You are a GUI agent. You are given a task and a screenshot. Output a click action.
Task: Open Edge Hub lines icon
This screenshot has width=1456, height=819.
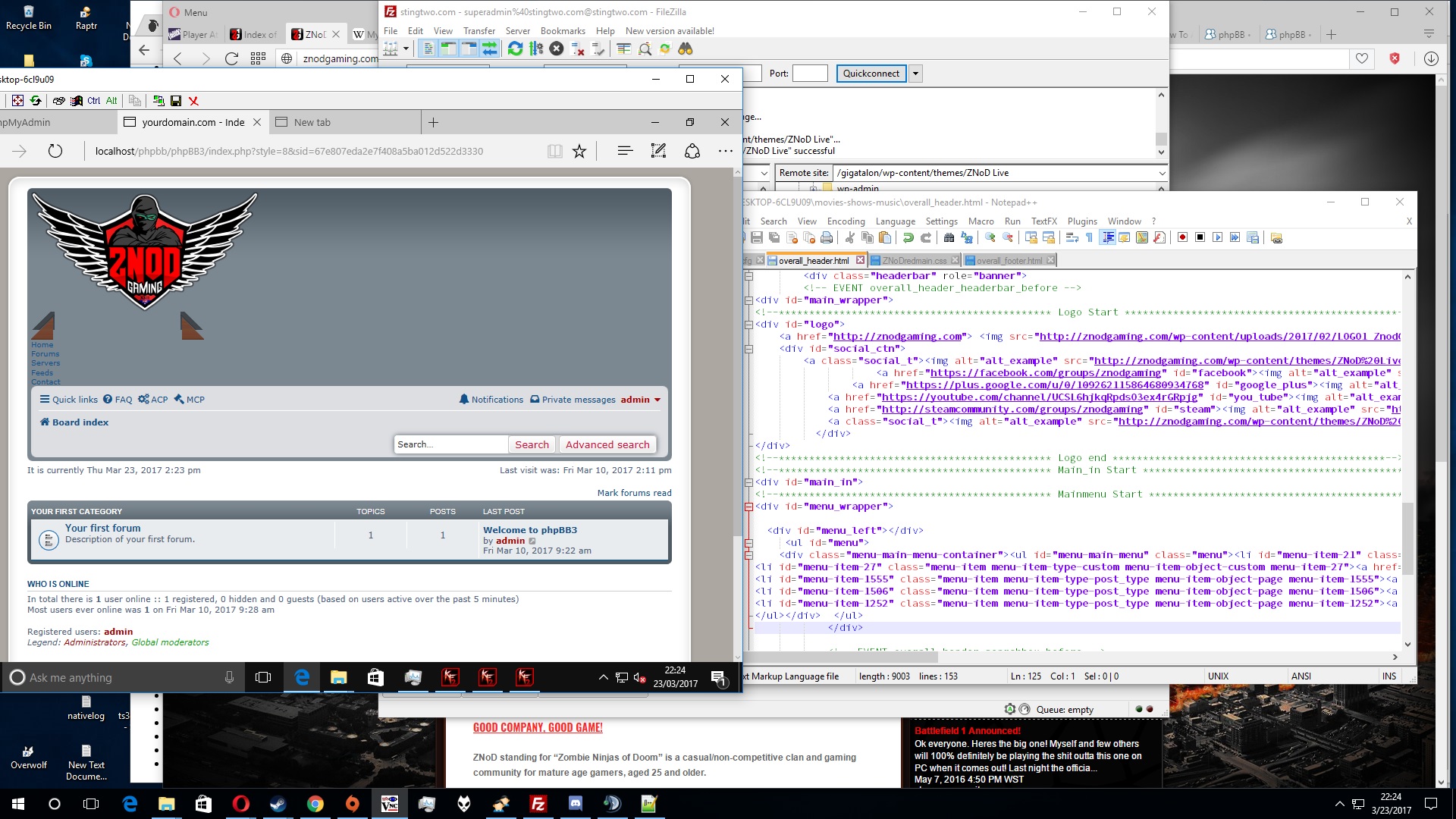(x=625, y=151)
